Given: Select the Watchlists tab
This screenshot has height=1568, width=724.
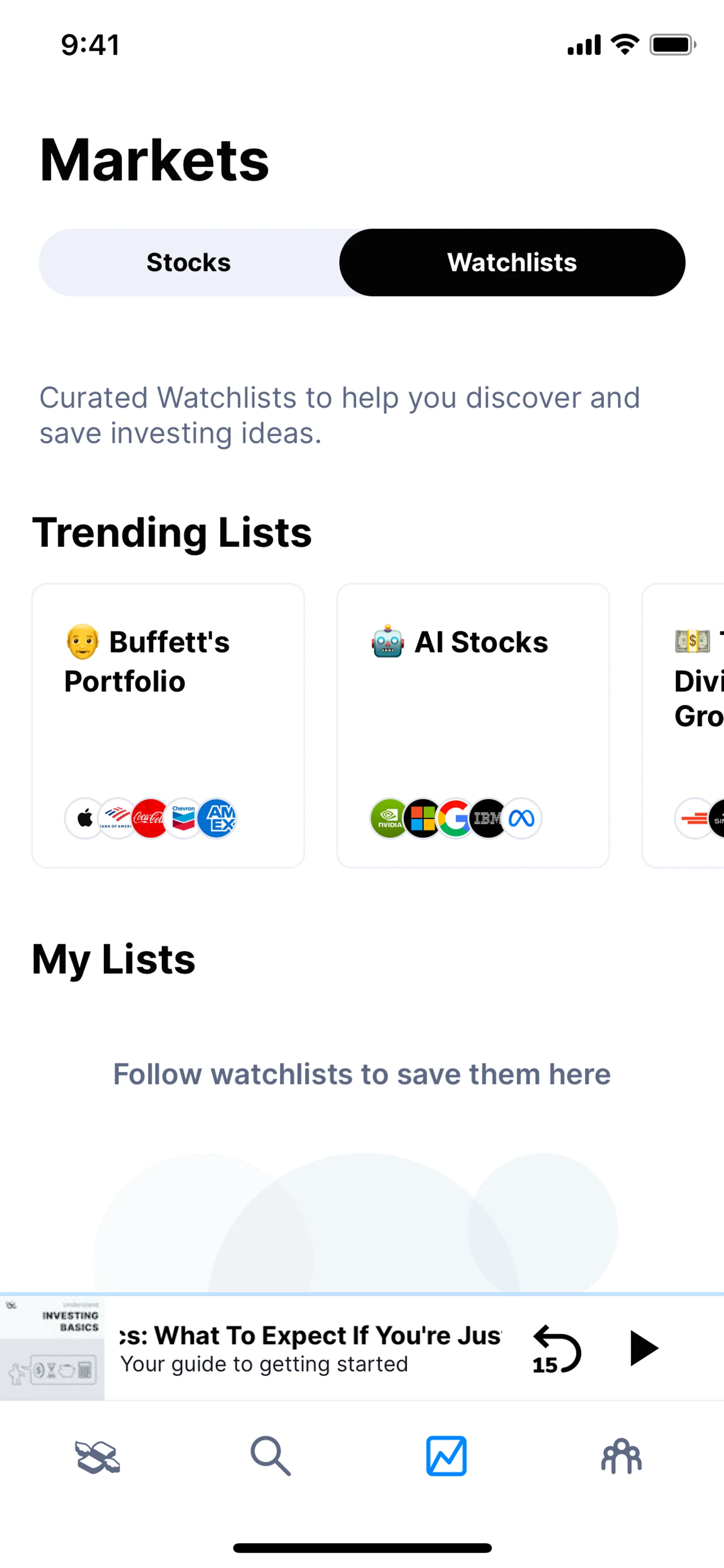Looking at the screenshot, I should [x=512, y=263].
